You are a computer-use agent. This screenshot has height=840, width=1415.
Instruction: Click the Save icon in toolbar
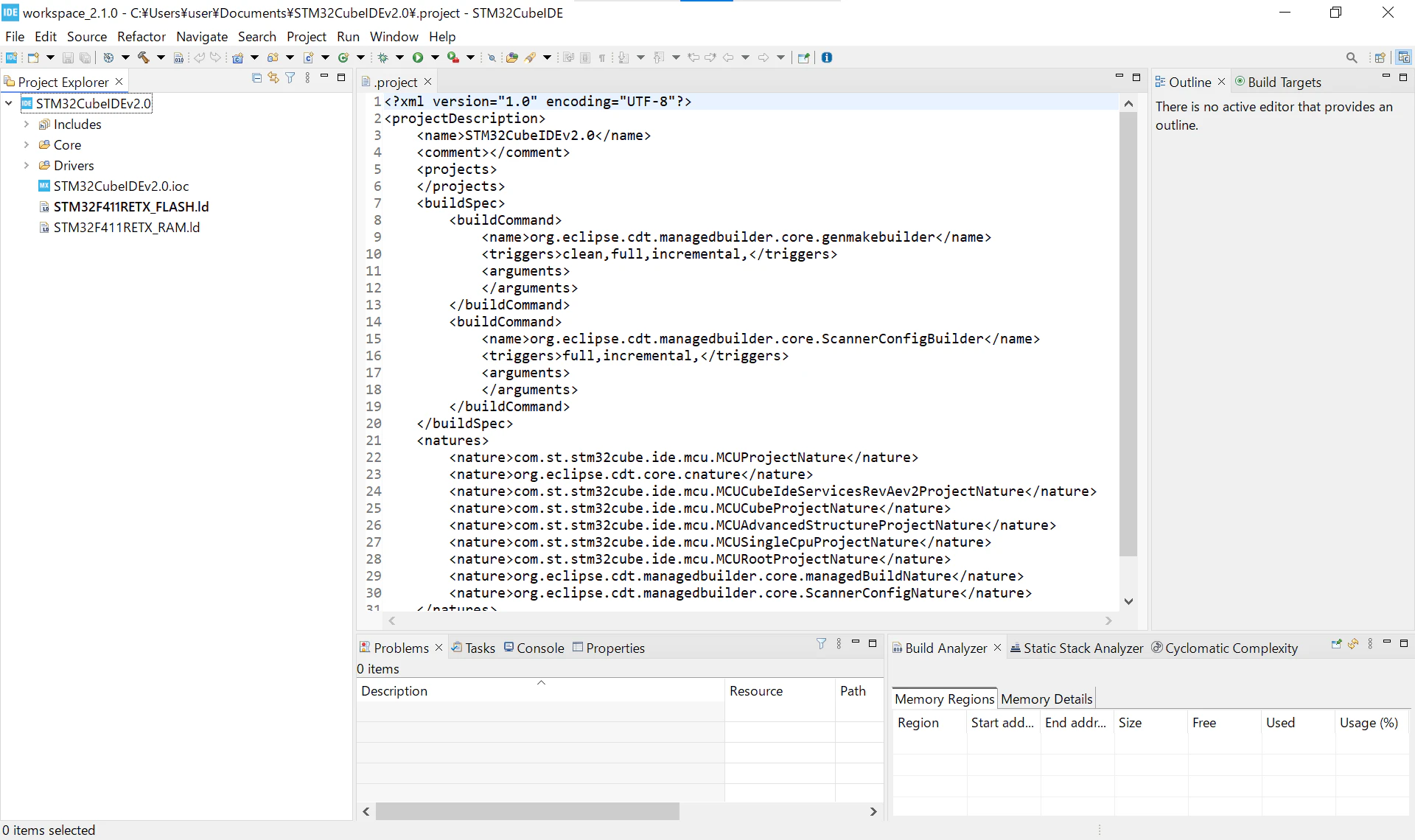[x=68, y=57]
